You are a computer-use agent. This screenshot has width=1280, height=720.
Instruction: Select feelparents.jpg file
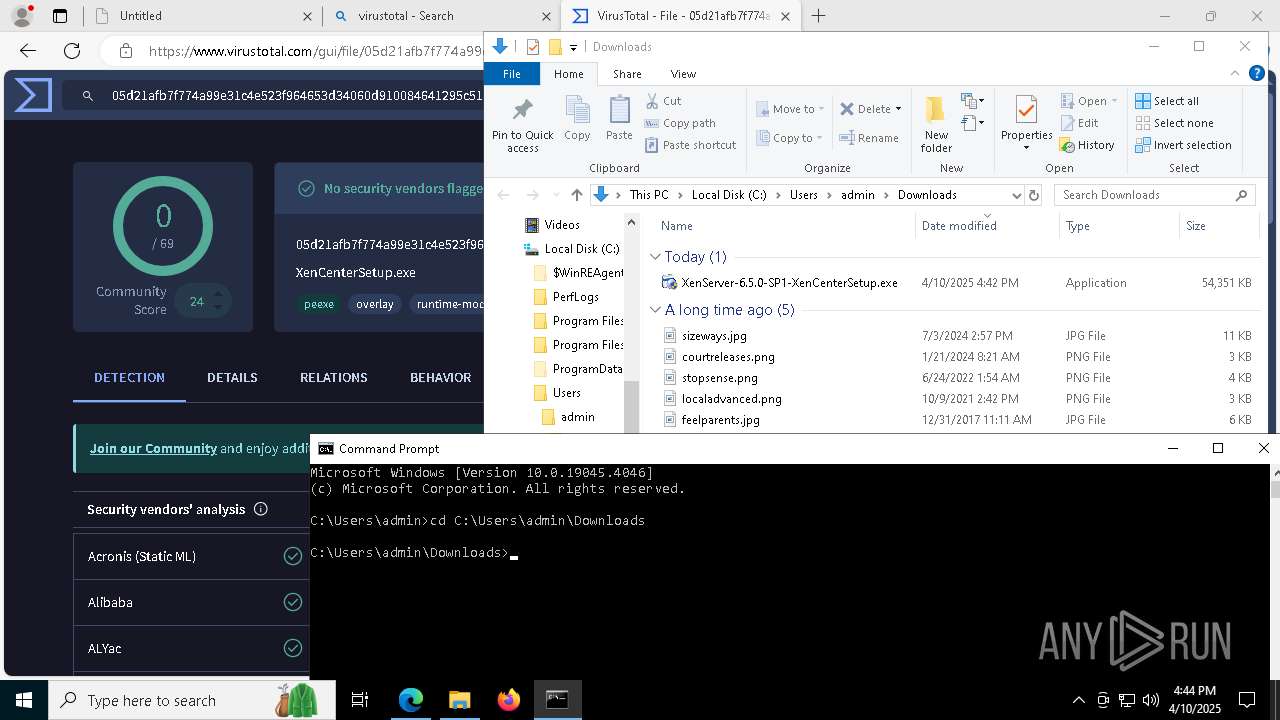pos(720,420)
